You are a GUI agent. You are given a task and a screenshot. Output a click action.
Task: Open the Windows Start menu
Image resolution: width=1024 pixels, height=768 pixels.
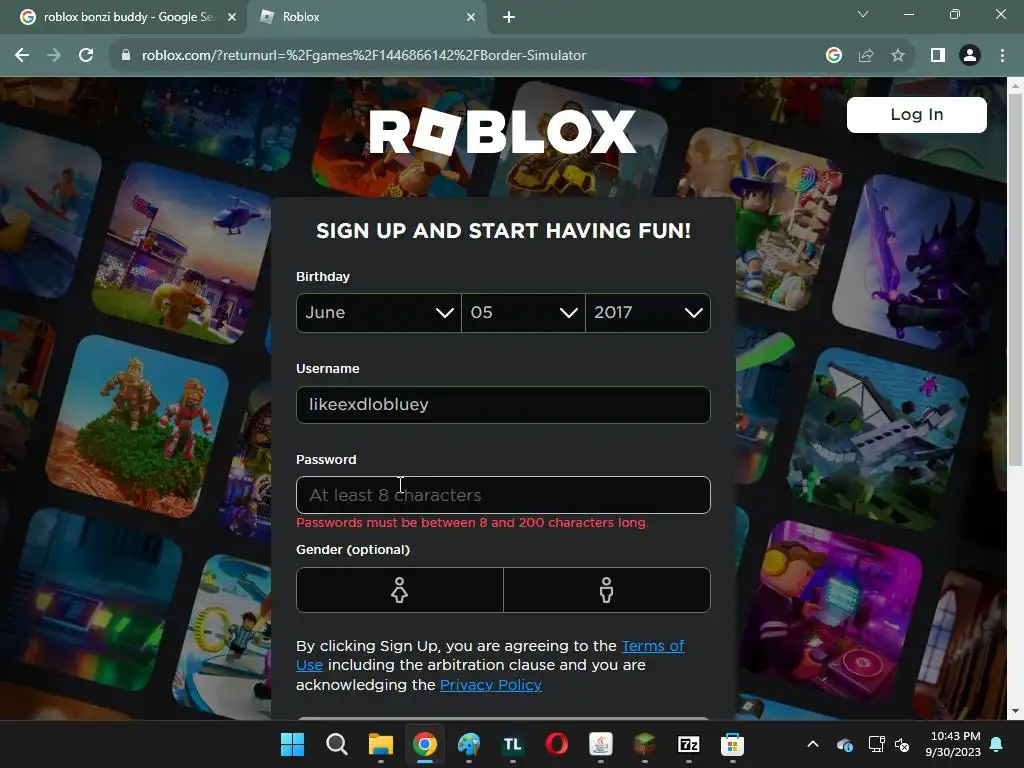[x=292, y=744]
